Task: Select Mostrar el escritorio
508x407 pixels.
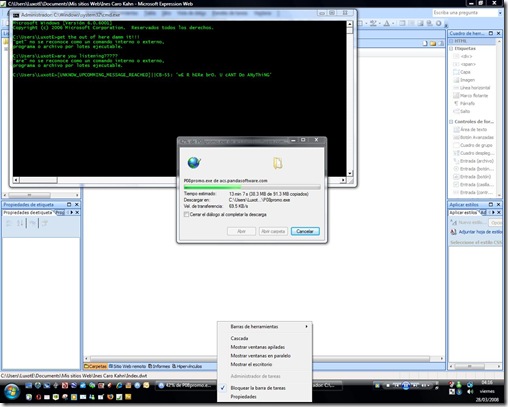Action: pyautogui.click(x=265, y=364)
